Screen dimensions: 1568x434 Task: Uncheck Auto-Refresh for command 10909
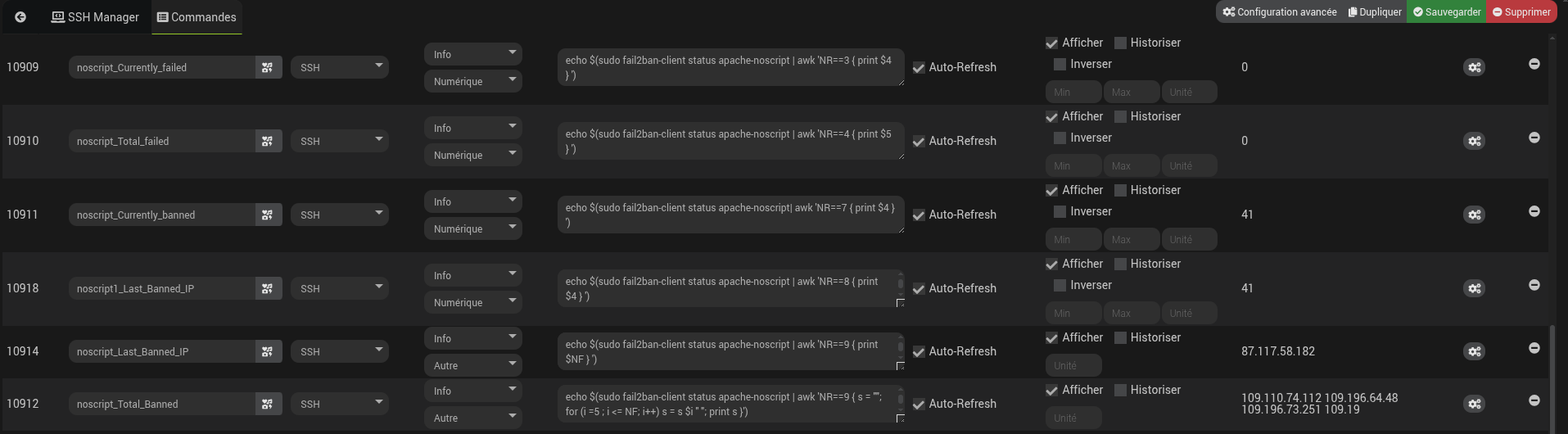(x=919, y=68)
